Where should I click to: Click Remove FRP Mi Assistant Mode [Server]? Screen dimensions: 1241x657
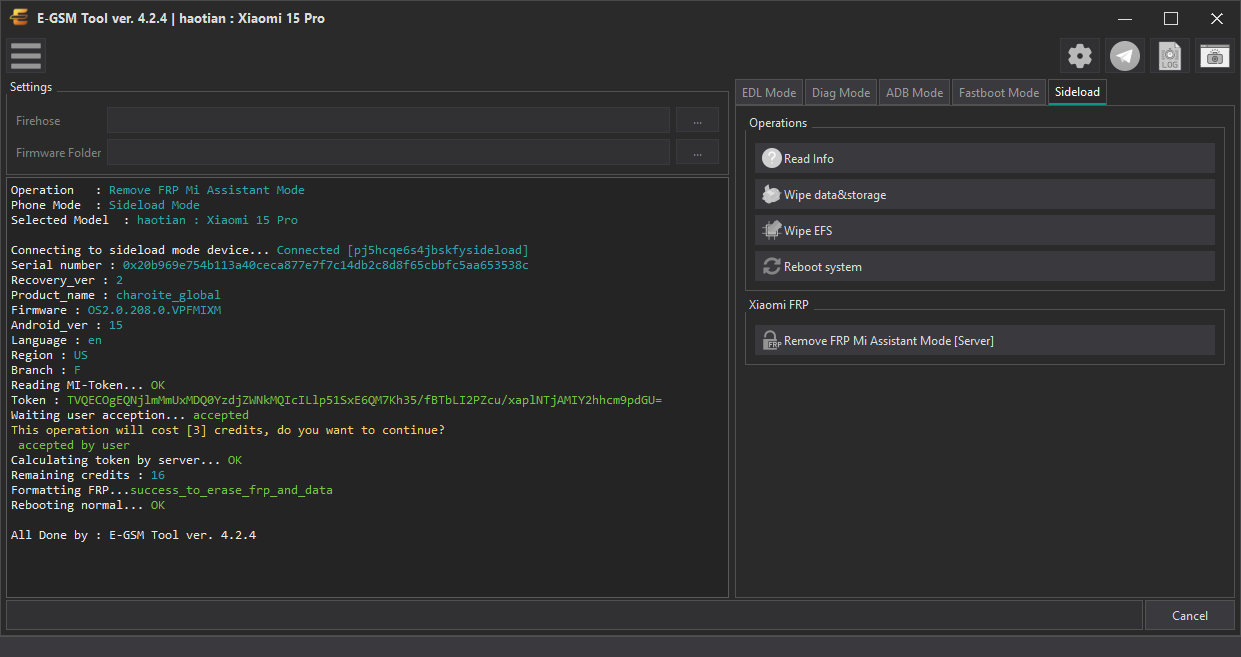point(985,340)
